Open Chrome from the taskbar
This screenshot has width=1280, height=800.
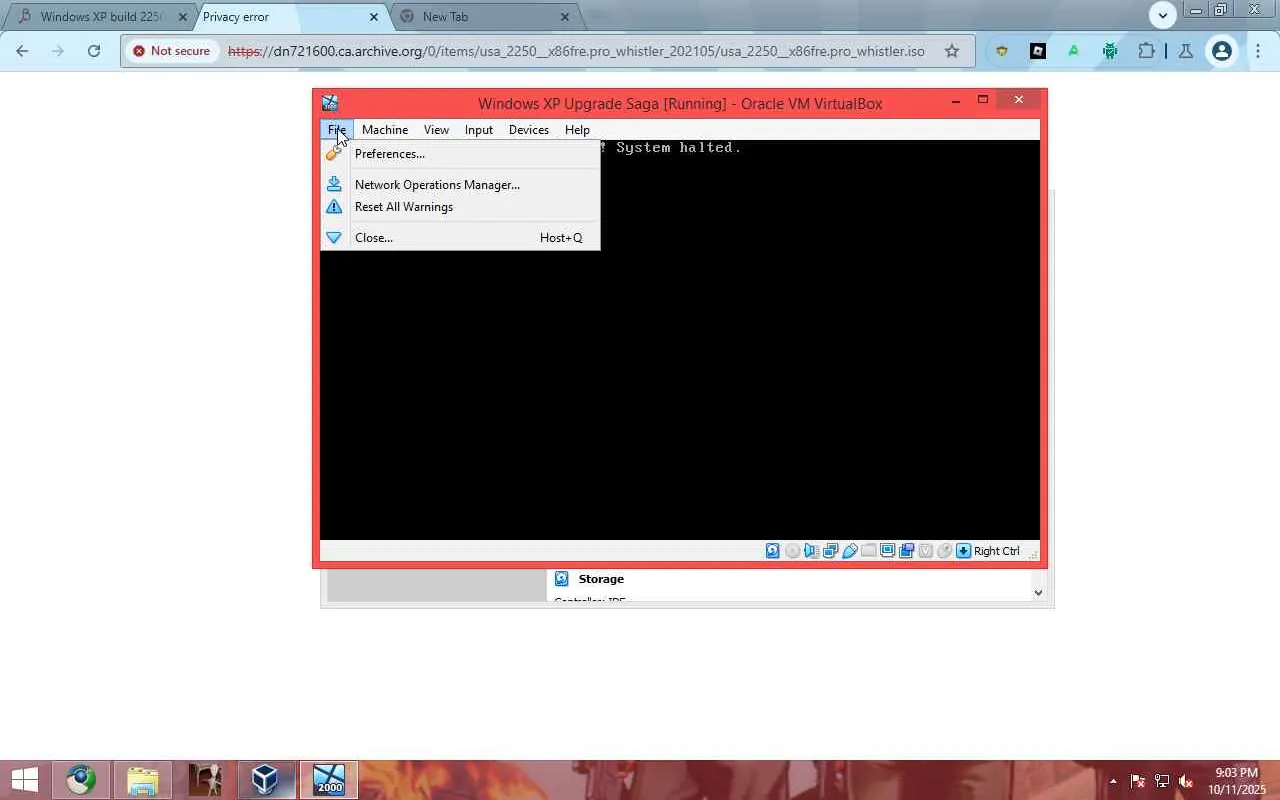[82, 780]
